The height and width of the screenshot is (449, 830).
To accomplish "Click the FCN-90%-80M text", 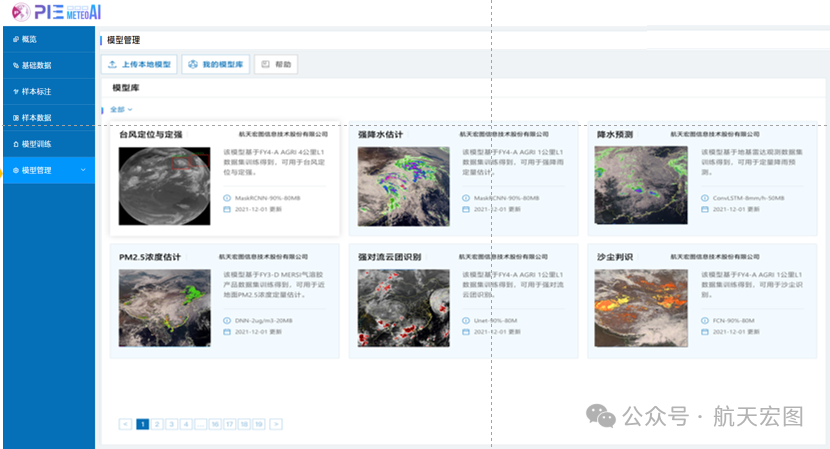I will click(x=734, y=321).
